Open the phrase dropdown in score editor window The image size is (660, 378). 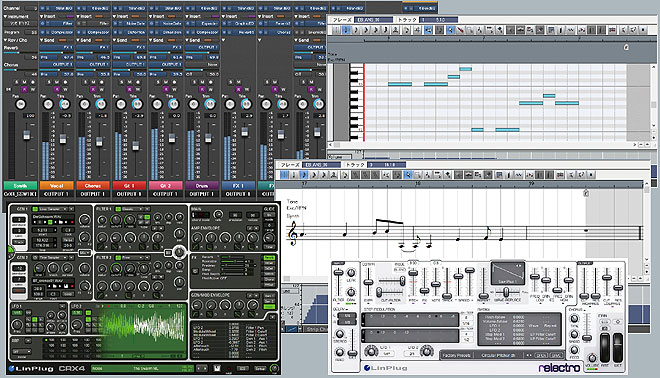(x=322, y=165)
